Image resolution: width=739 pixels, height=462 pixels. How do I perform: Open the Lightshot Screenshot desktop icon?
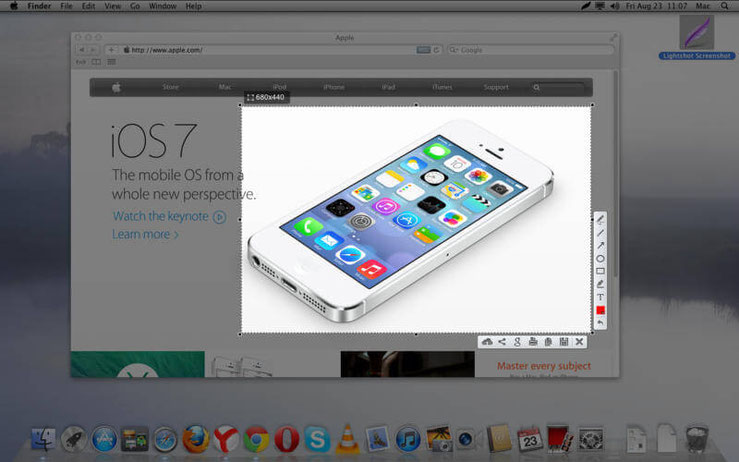[x=697, y=38]
